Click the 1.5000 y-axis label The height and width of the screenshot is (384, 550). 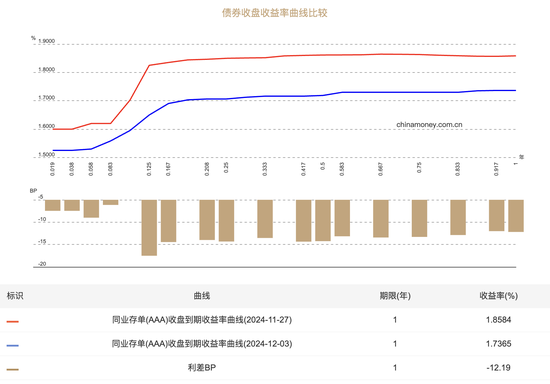click(x=47, y=154)
